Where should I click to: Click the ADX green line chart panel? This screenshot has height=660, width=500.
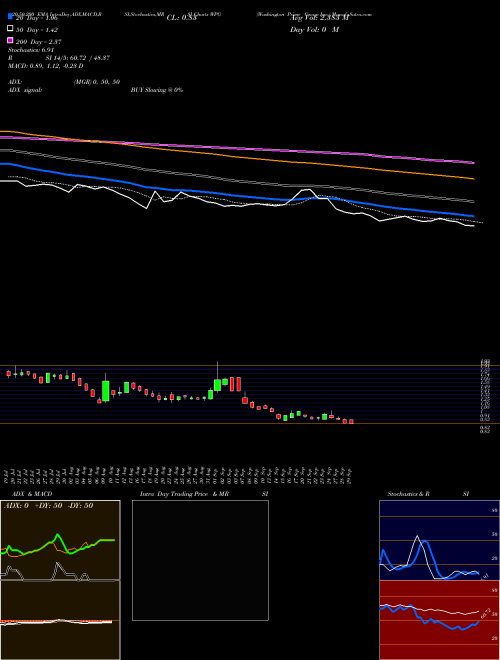[x=60, y=540]
